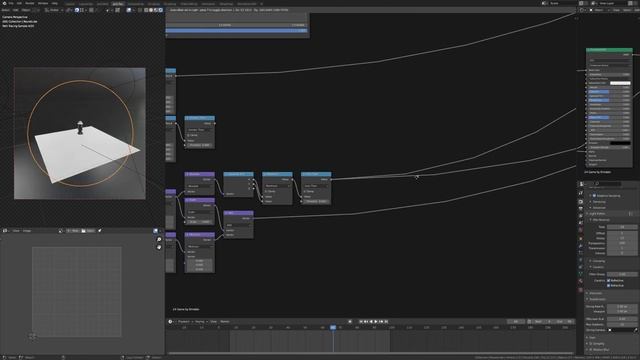Open Physics properties tab
The width and height of the screenshot is (640, 360).
pos(581,260)
